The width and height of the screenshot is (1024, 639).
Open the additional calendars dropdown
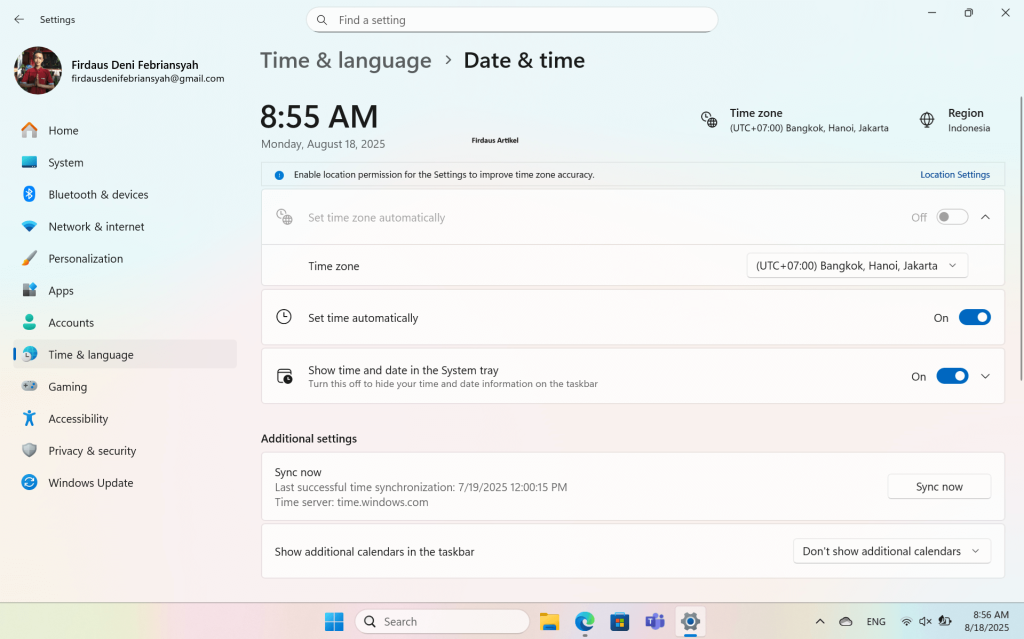(891, 551)
